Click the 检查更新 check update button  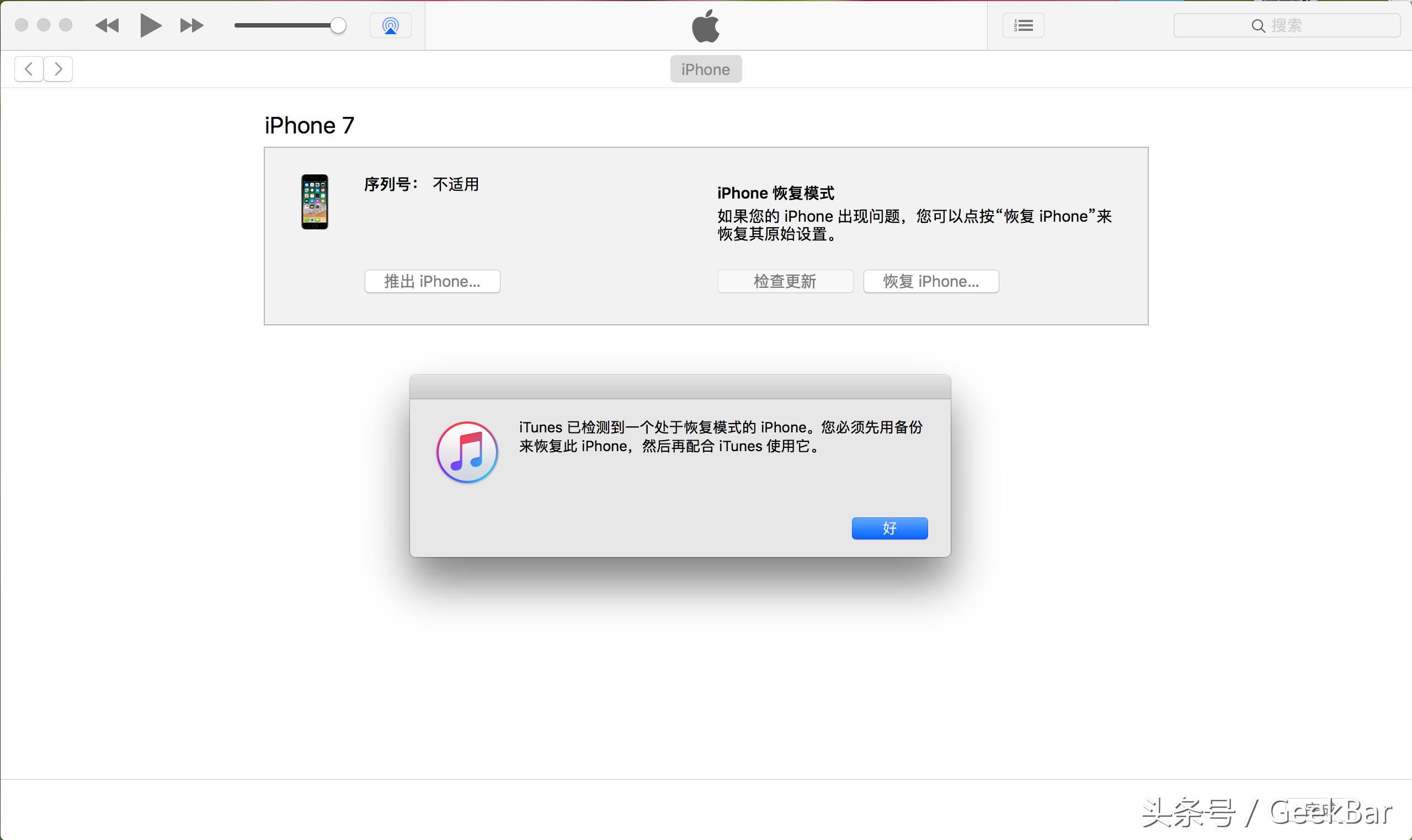(x=785, y=282)
